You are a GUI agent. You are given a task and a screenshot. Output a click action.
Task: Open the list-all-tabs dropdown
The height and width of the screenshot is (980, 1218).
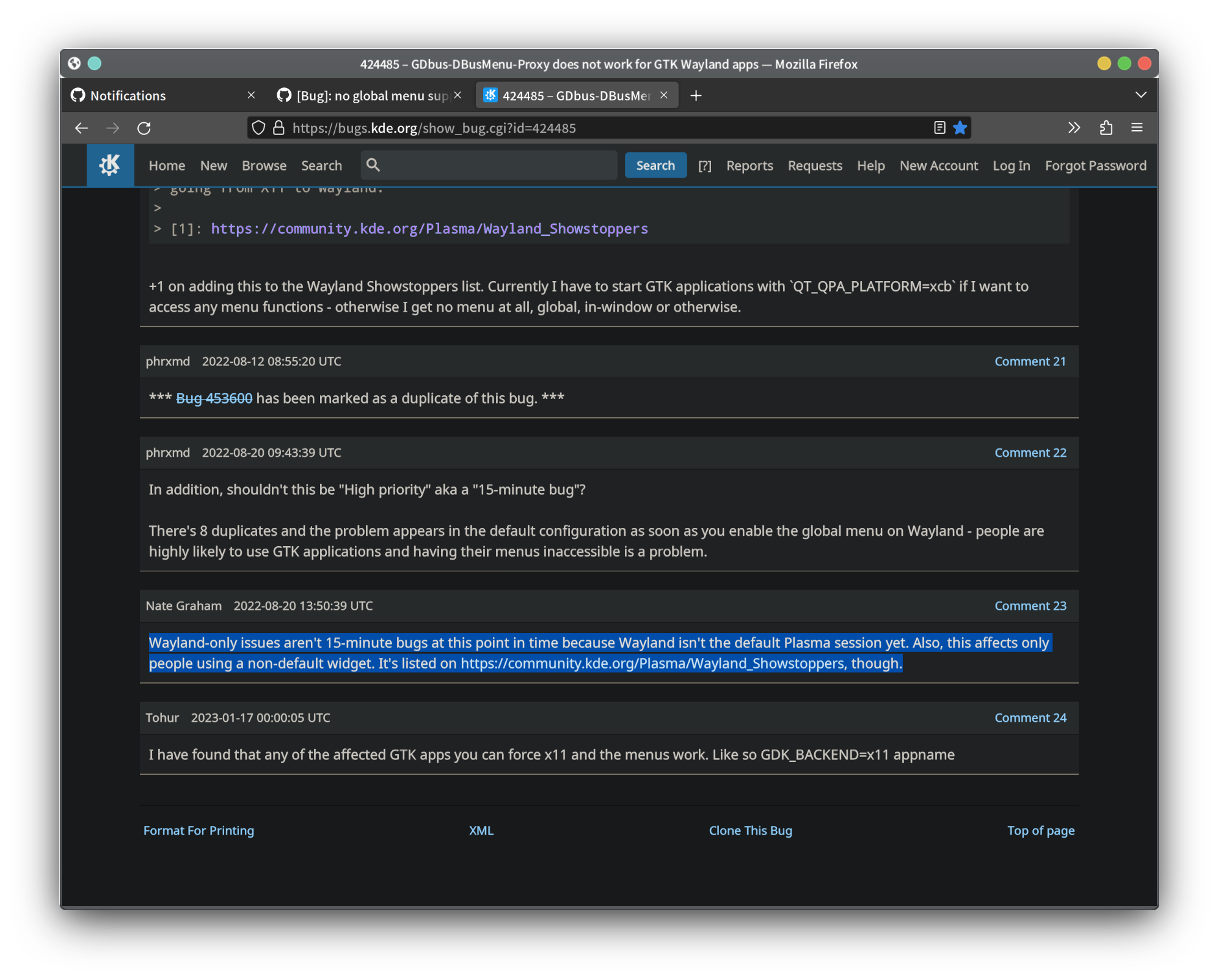[x=1140, y=95]
